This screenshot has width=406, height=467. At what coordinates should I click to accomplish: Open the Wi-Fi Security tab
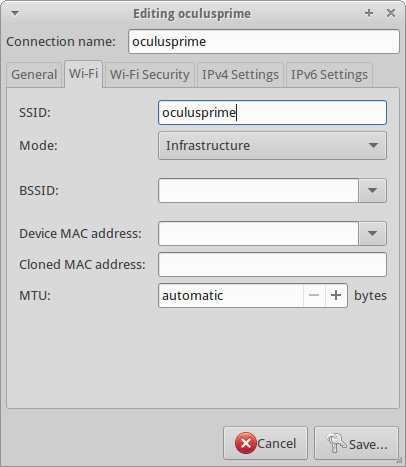coord(150,75)
